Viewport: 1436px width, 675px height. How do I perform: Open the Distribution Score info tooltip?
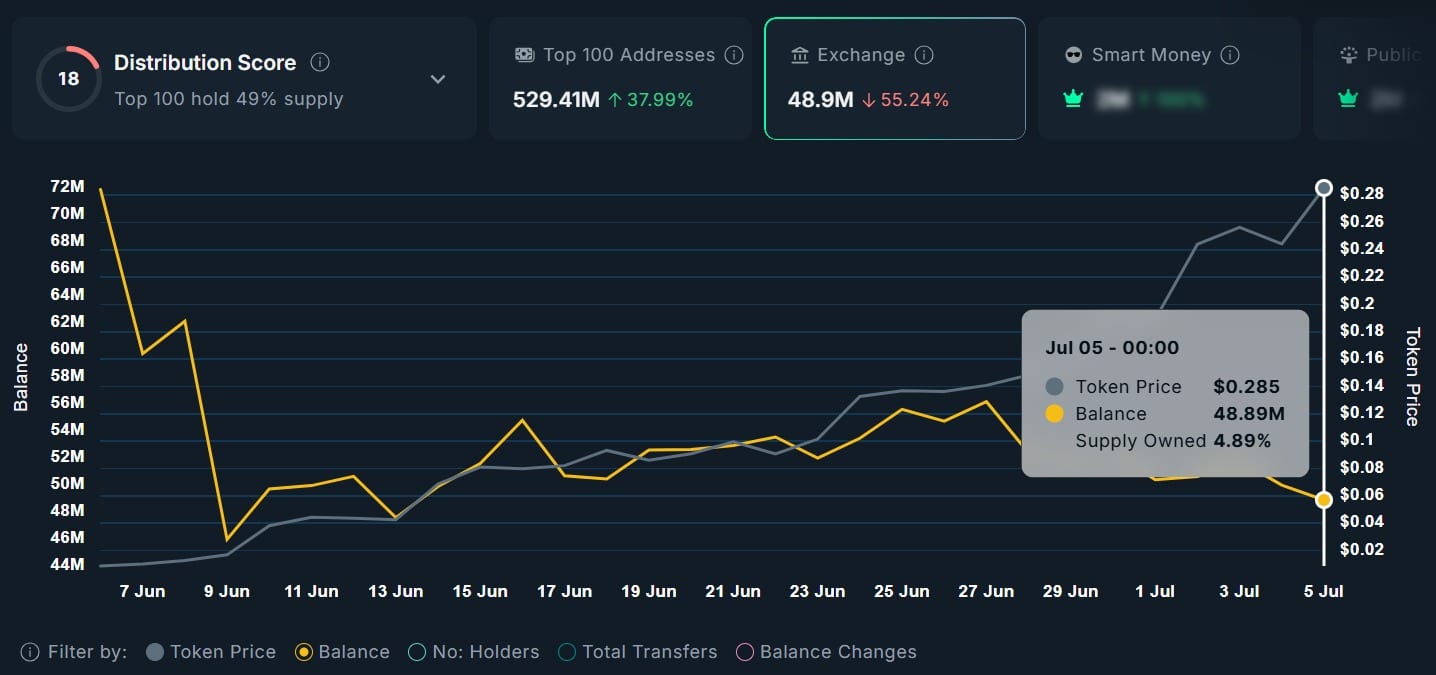point(319,62)
